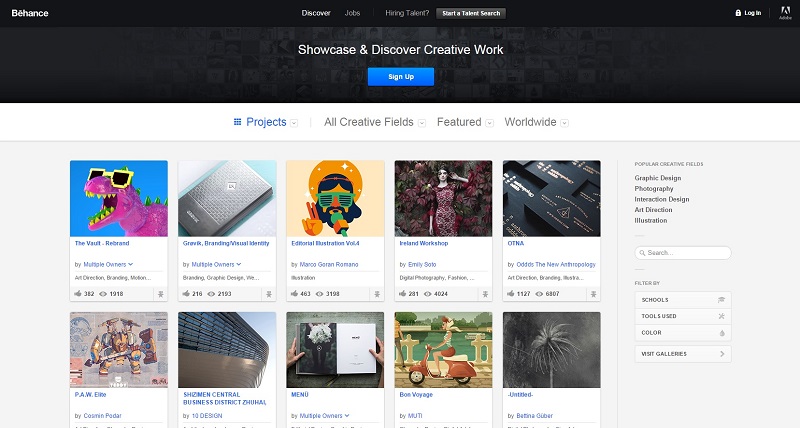Click thumbs-up icon on Ireland Workshop card
The height and width of the screenshot is (428, 800).
click(403, 294)
